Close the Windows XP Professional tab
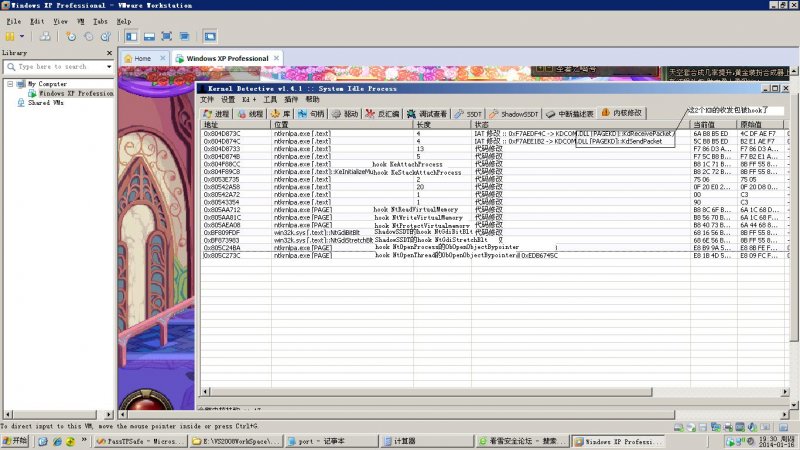Screen dimensions: 800x450 coord(276,58)
